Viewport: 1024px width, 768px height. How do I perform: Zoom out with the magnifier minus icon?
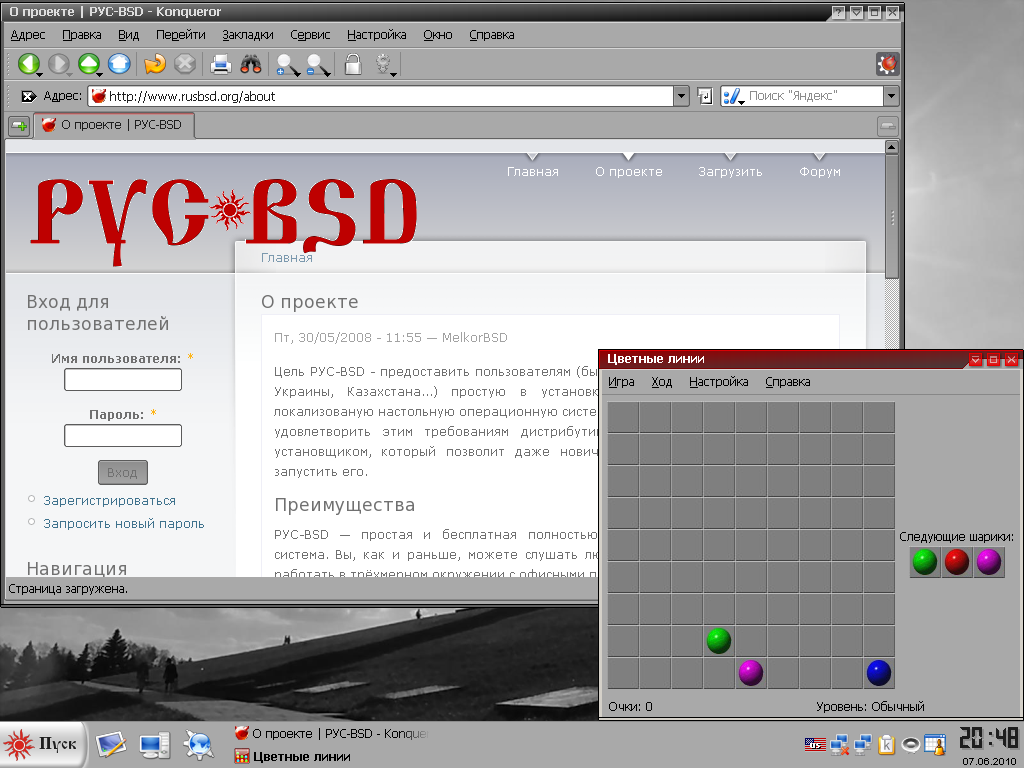[318, 64]
